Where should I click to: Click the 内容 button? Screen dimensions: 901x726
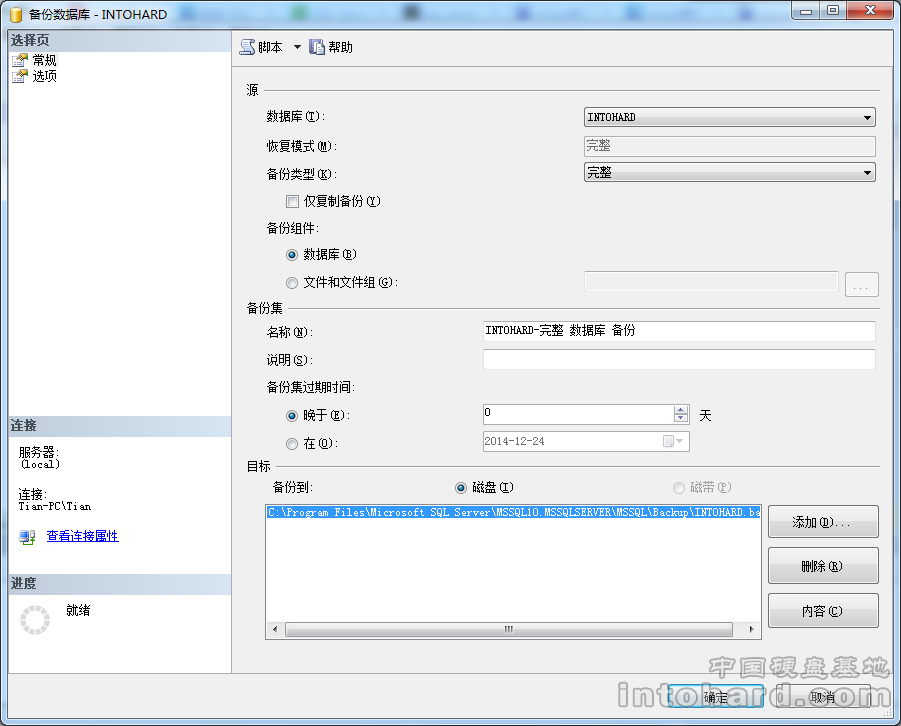(x=822, y=611)
